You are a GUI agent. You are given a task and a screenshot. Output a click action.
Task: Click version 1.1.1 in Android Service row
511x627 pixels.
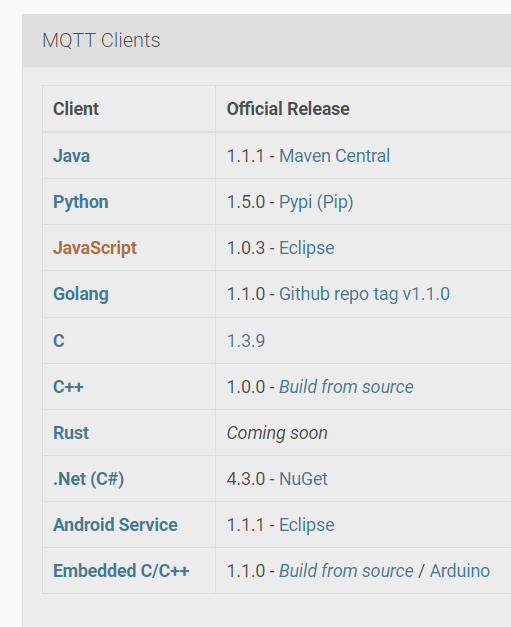[246, 525]
